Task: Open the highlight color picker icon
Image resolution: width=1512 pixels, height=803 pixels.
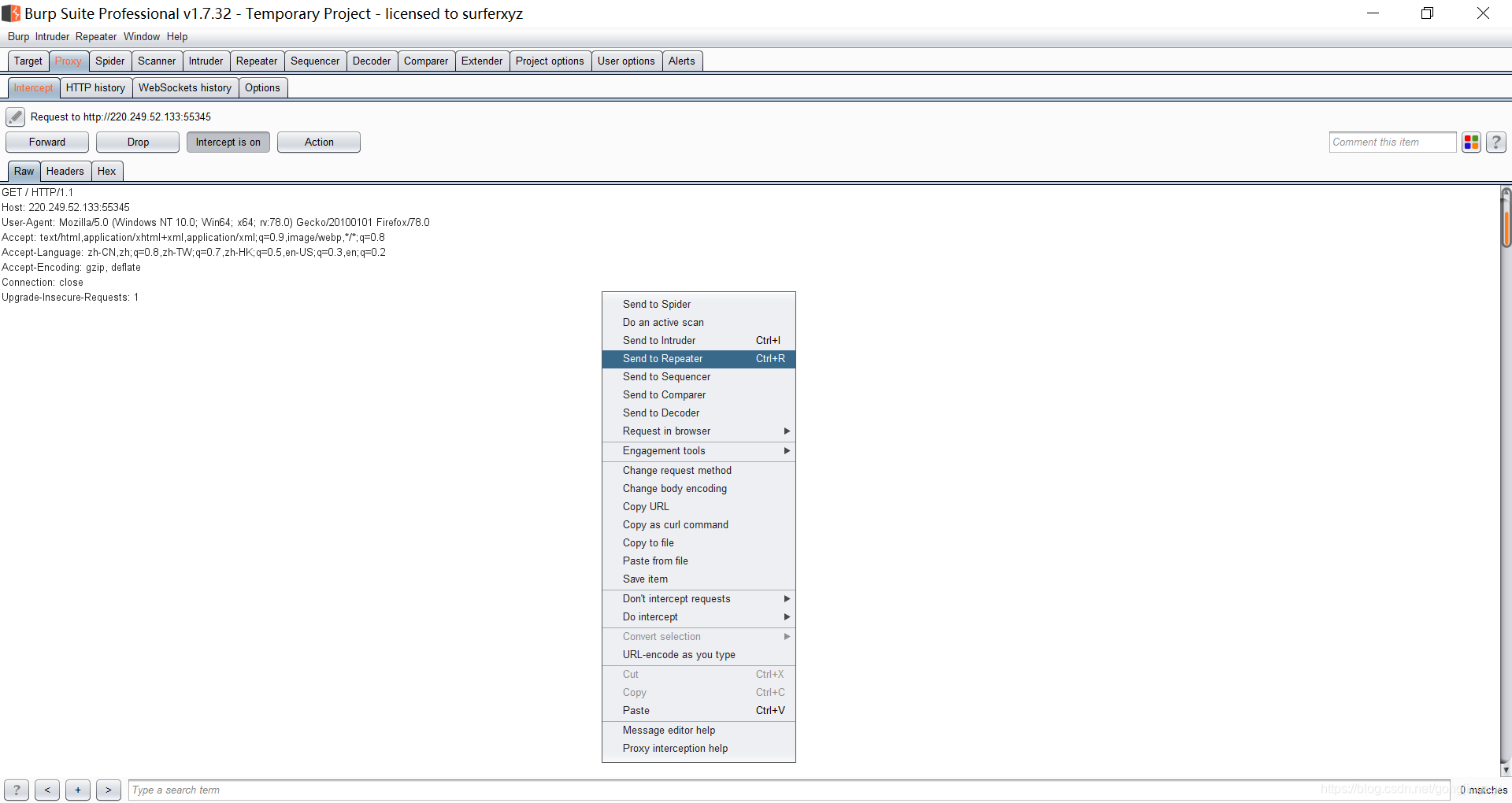Action: (x=1471, y=142)
